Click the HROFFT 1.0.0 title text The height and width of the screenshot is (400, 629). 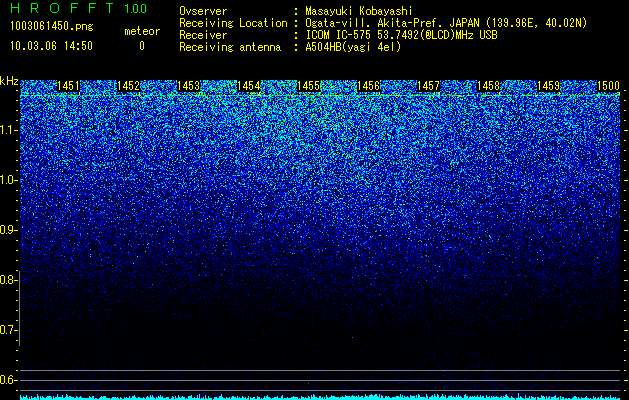[x=79, y=8]
